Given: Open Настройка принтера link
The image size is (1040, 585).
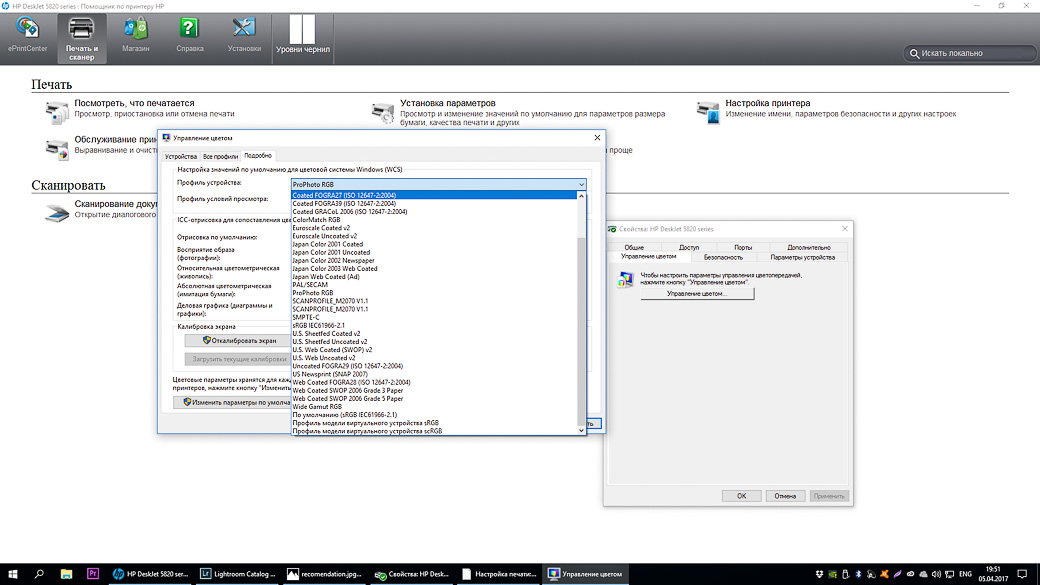Looking at the screenshot, I should [x=767, y=103].
